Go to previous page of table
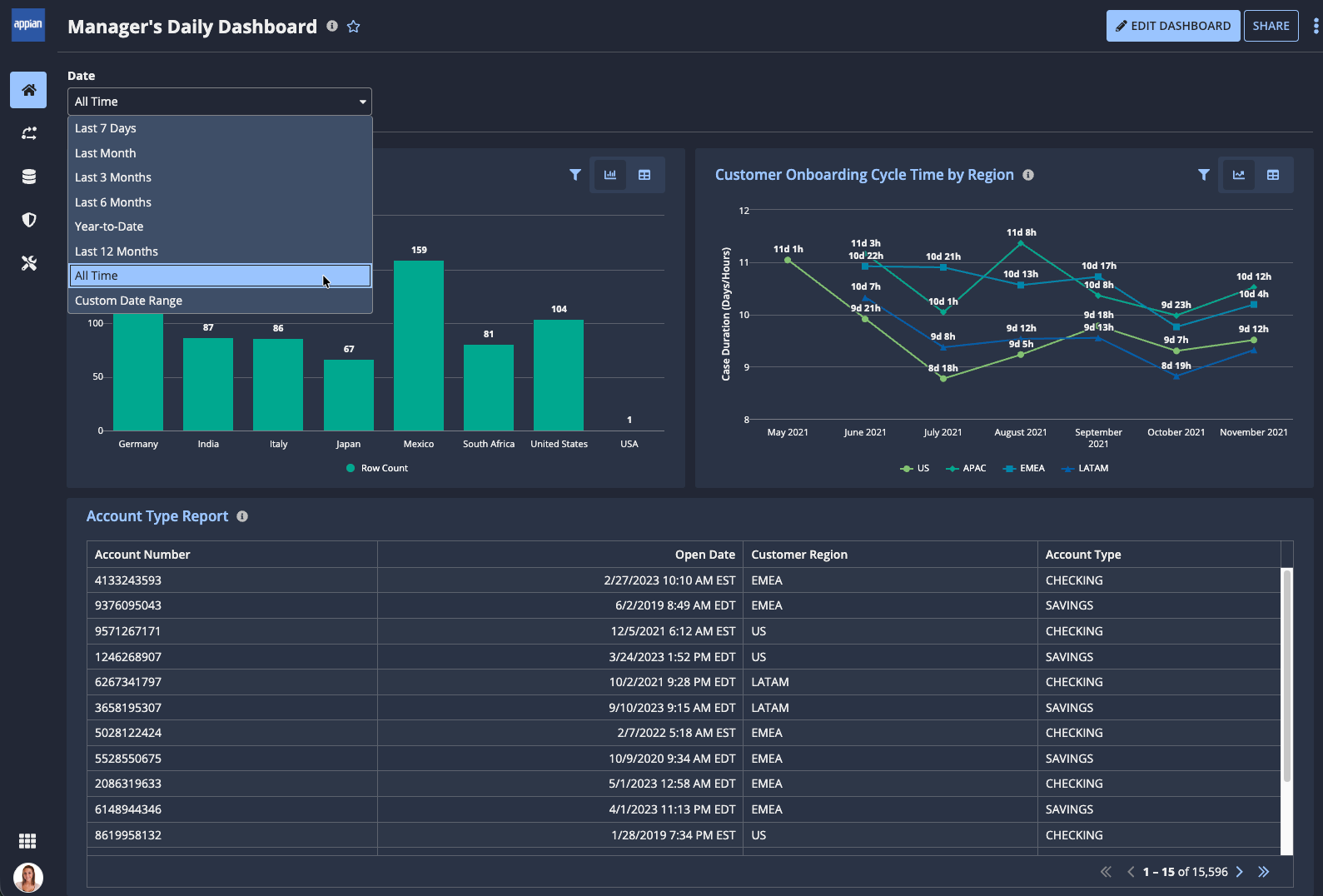The image size is (1323, 896). click(1131, 872)
